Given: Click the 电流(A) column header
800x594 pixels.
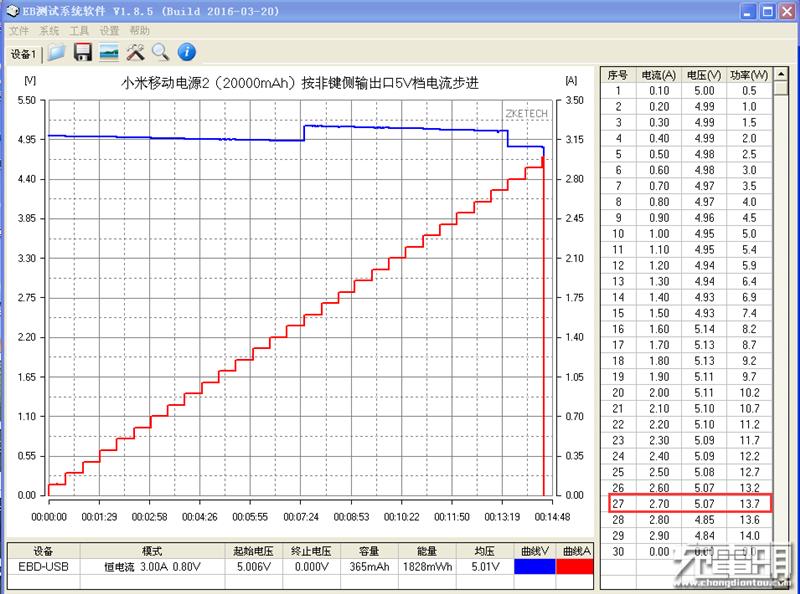Looking at the screenshot, I should tap(659, 75).
